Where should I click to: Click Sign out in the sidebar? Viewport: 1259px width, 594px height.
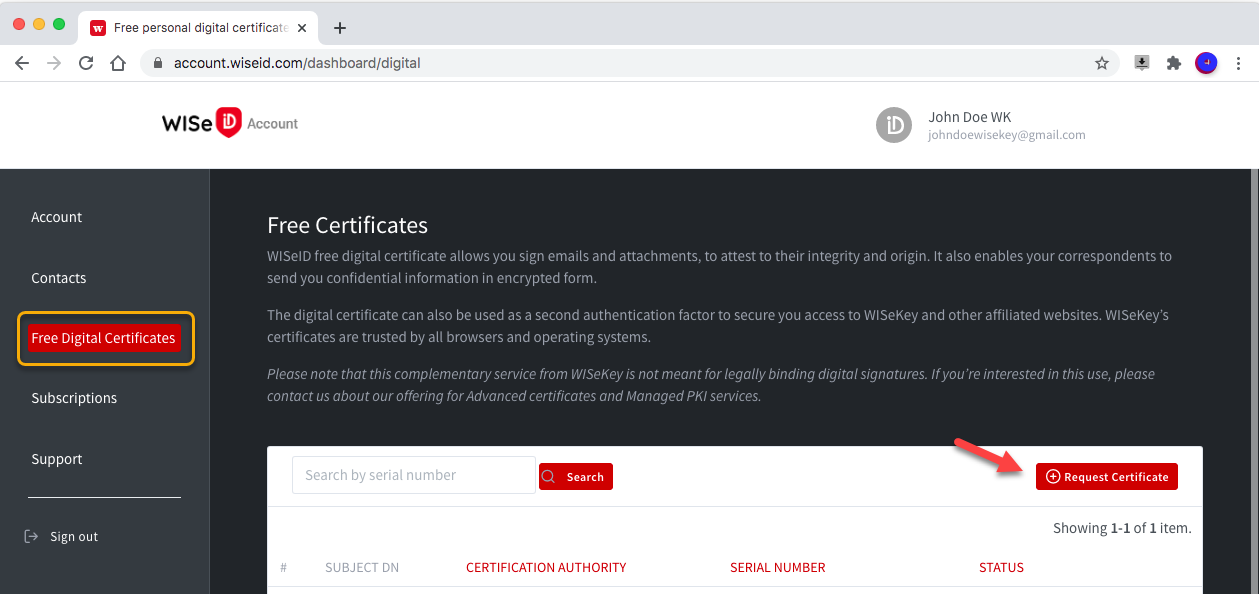click(x=61, y=537)
